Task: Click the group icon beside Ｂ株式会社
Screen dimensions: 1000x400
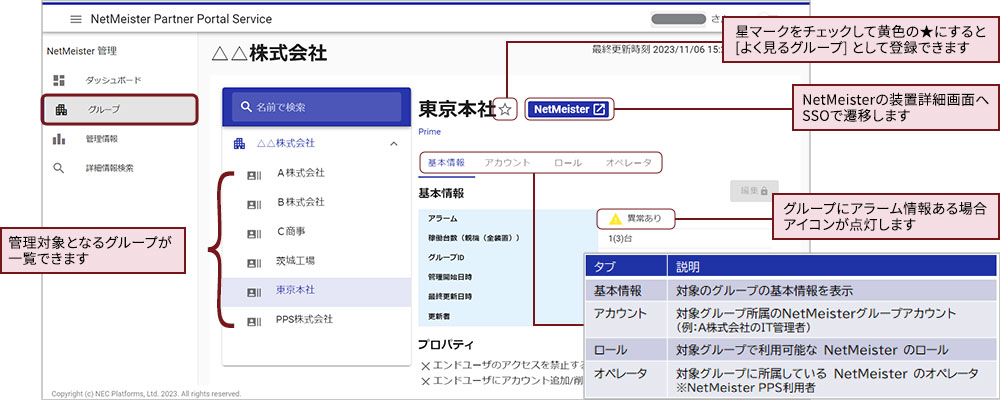Action: tap(254, 204)
